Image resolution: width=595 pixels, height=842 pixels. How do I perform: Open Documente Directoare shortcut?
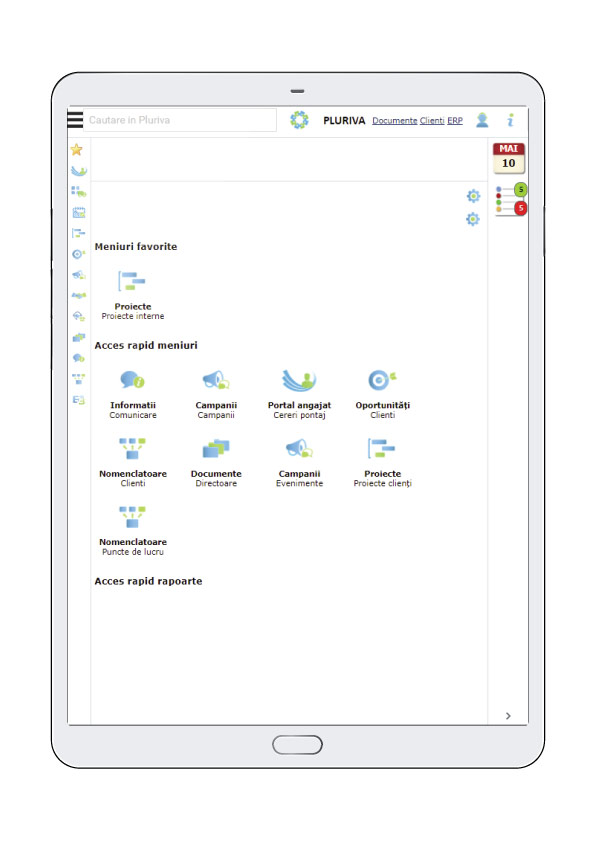(216, 462)
